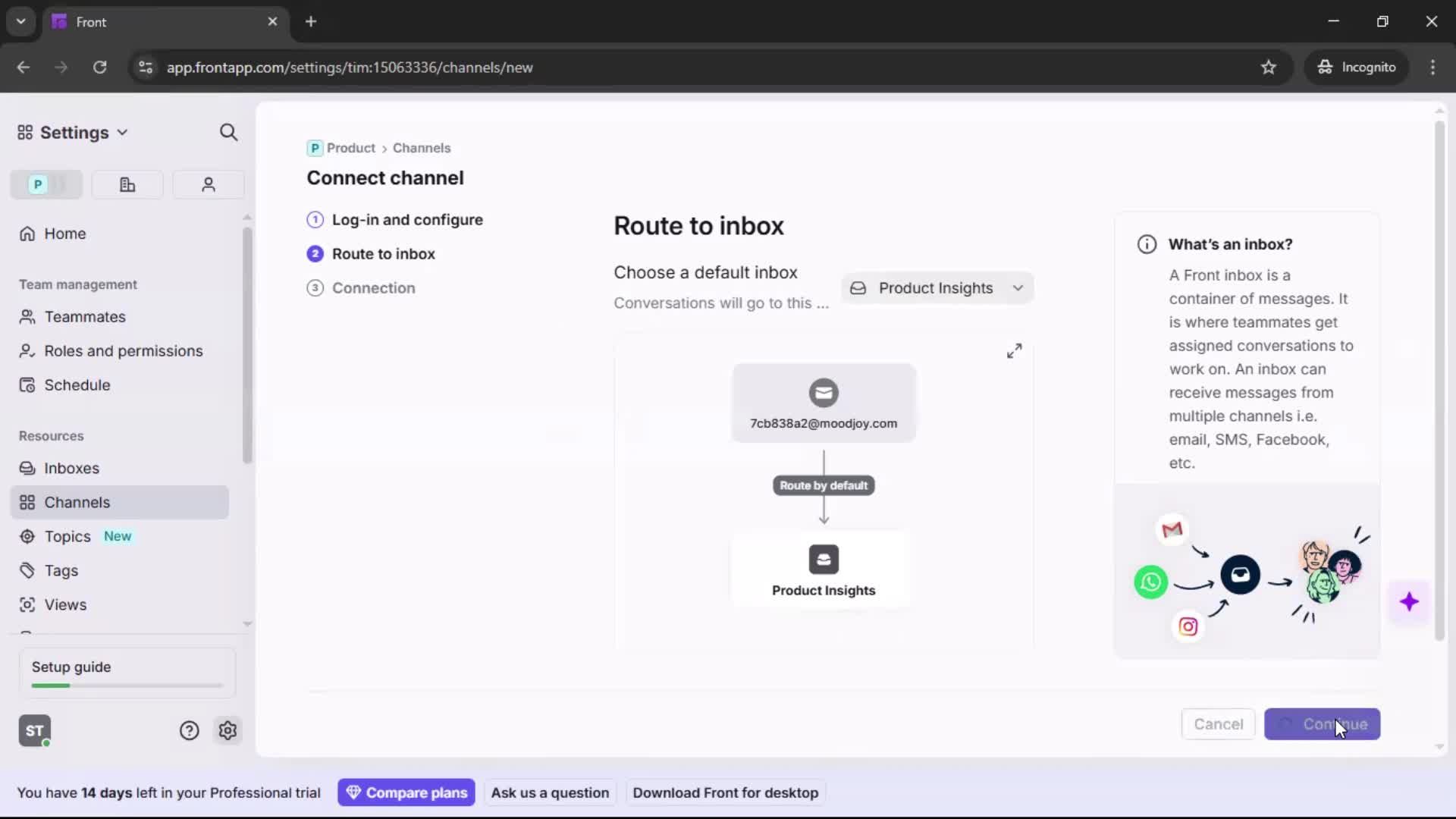This screenshot has height=819, width=1456.
Task: Click the Continue button
Action: click(x=1323, y=724)
